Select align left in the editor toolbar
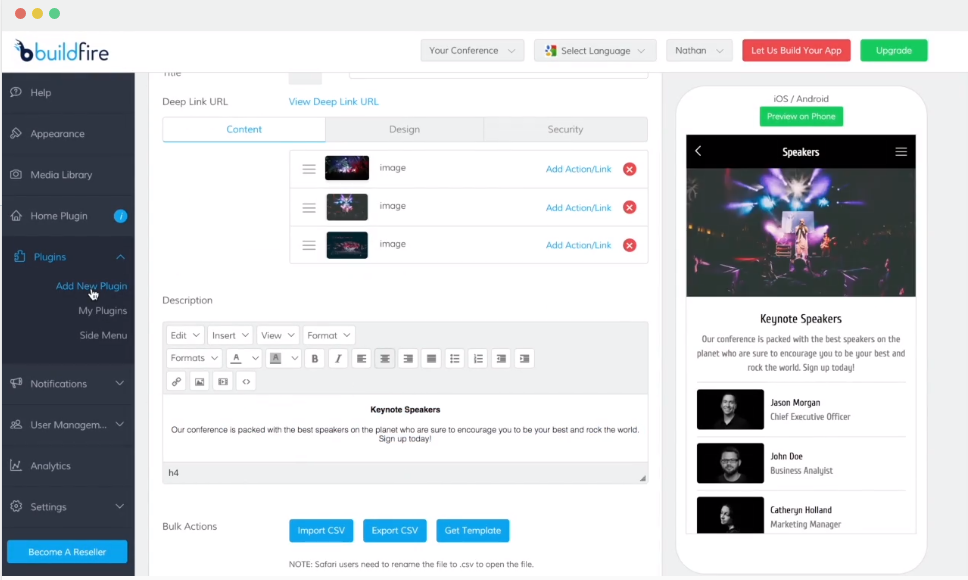This screenshot has height=580, width=968. pyautogui.click(x=362, y=358)
